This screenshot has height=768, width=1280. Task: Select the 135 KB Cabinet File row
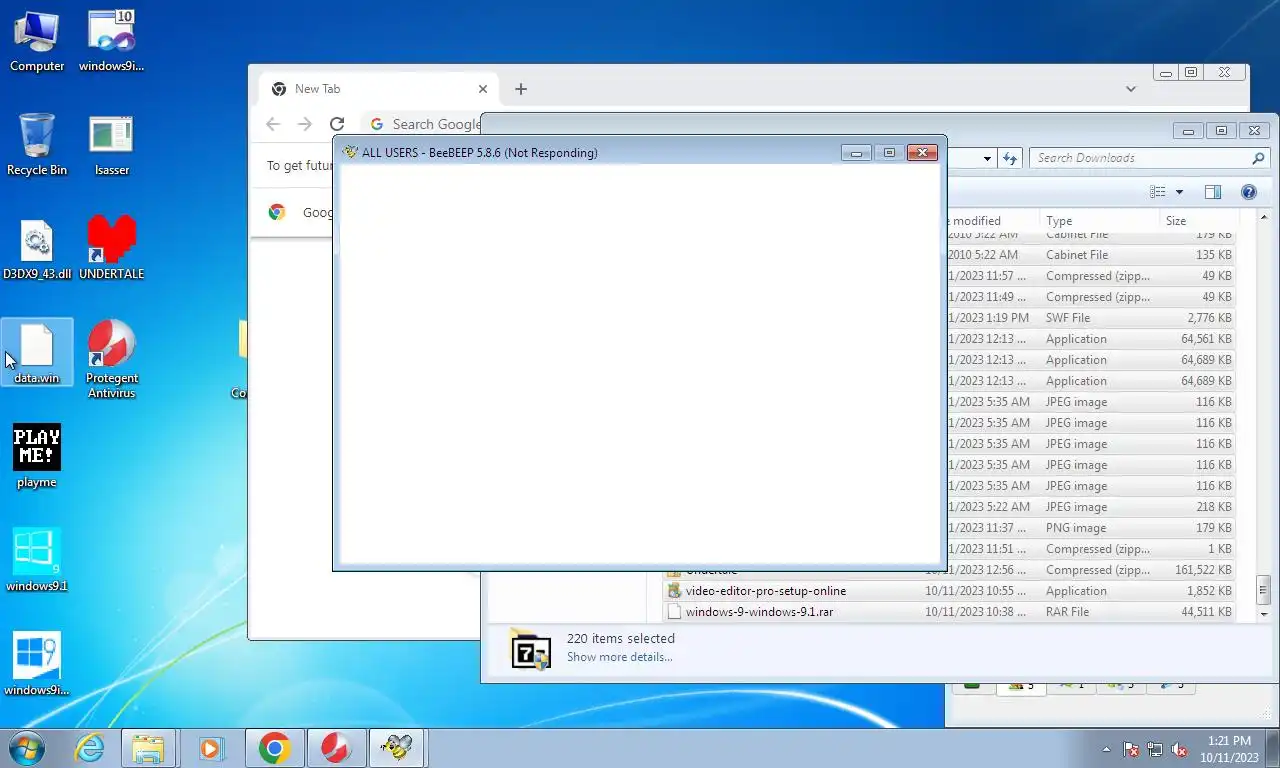(1091, 255)
